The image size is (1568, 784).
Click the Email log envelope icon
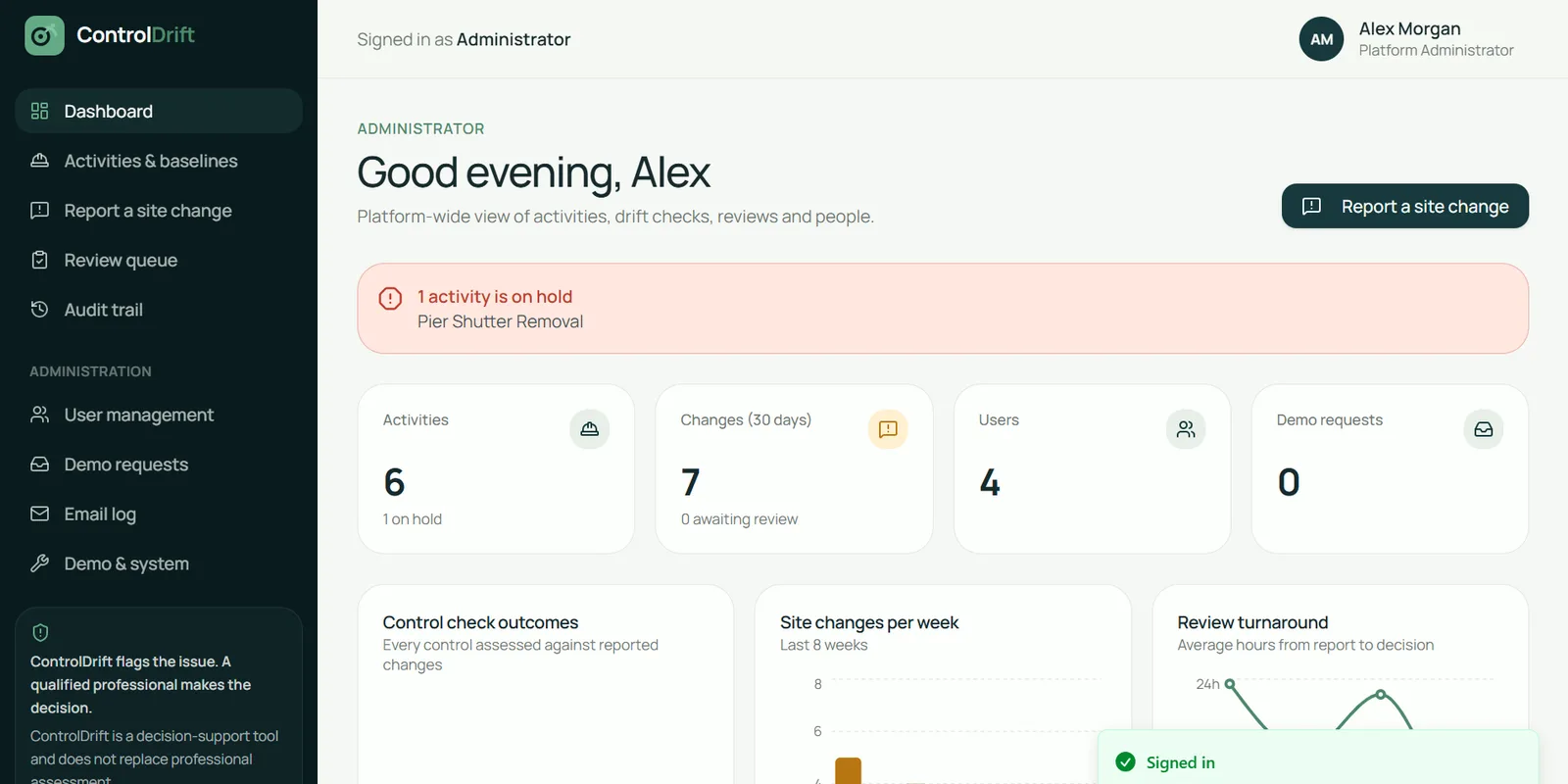click(x=39, y=514)
